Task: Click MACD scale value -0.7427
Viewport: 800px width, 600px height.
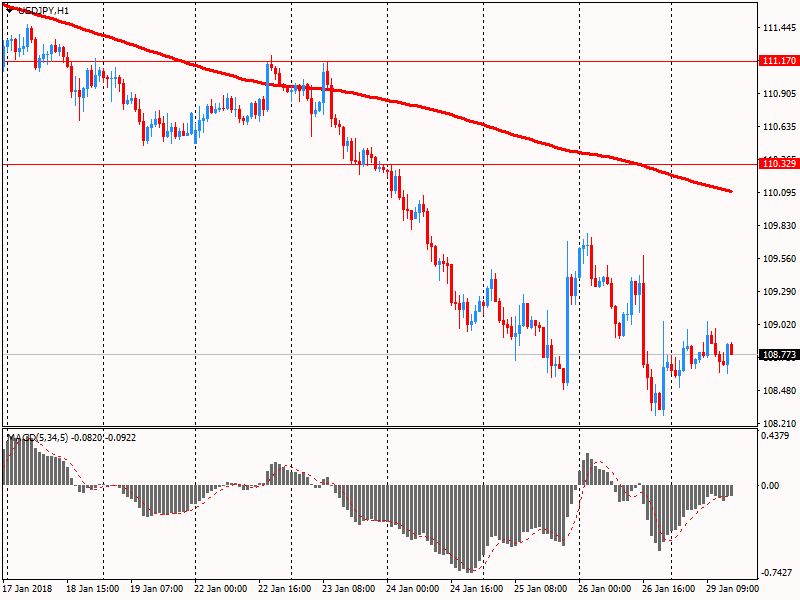Action: [777, 573]
